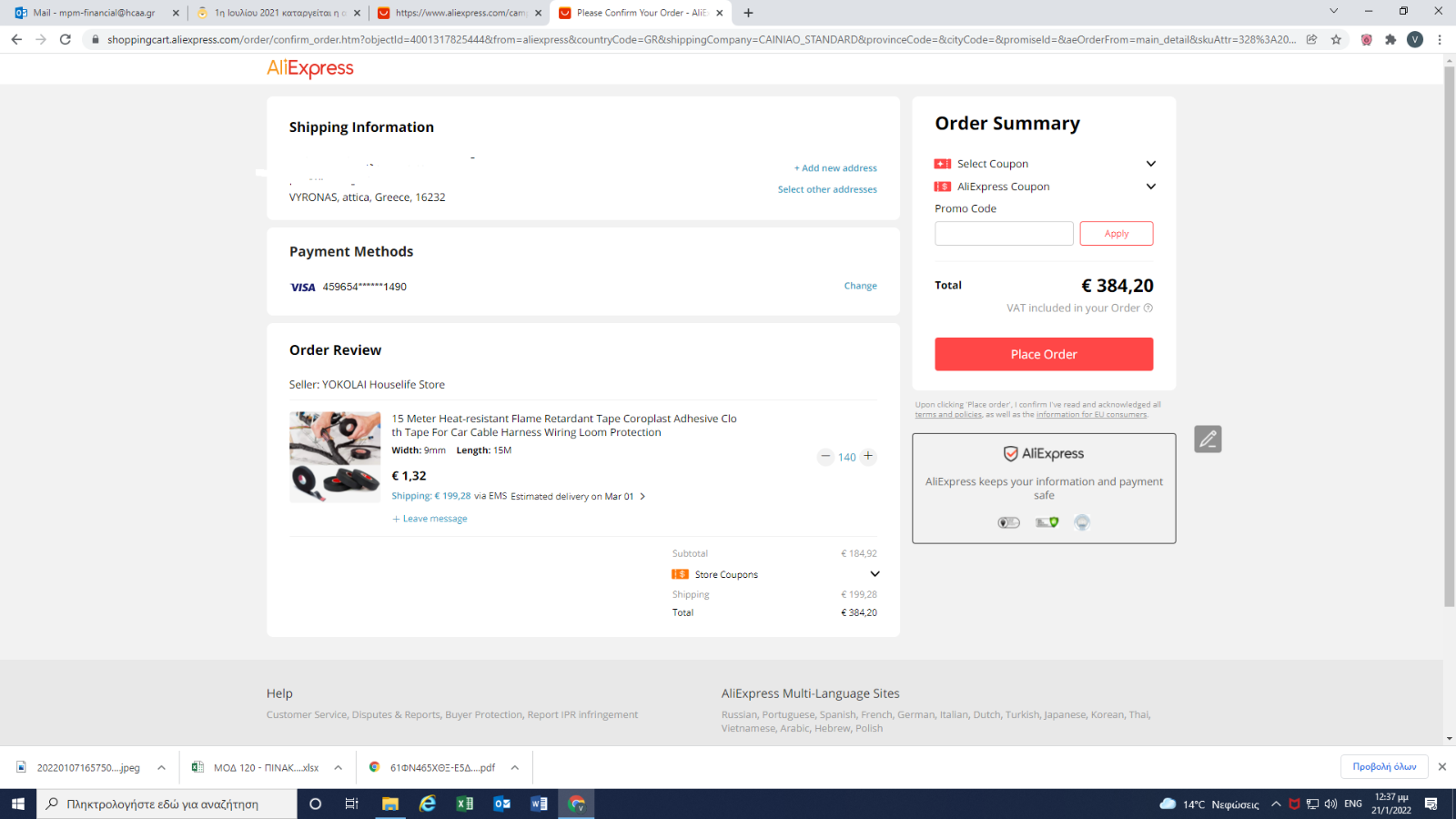Bookmark this page with star icon
Screen dimensions: 1456x819
[x=1336, y=39]
